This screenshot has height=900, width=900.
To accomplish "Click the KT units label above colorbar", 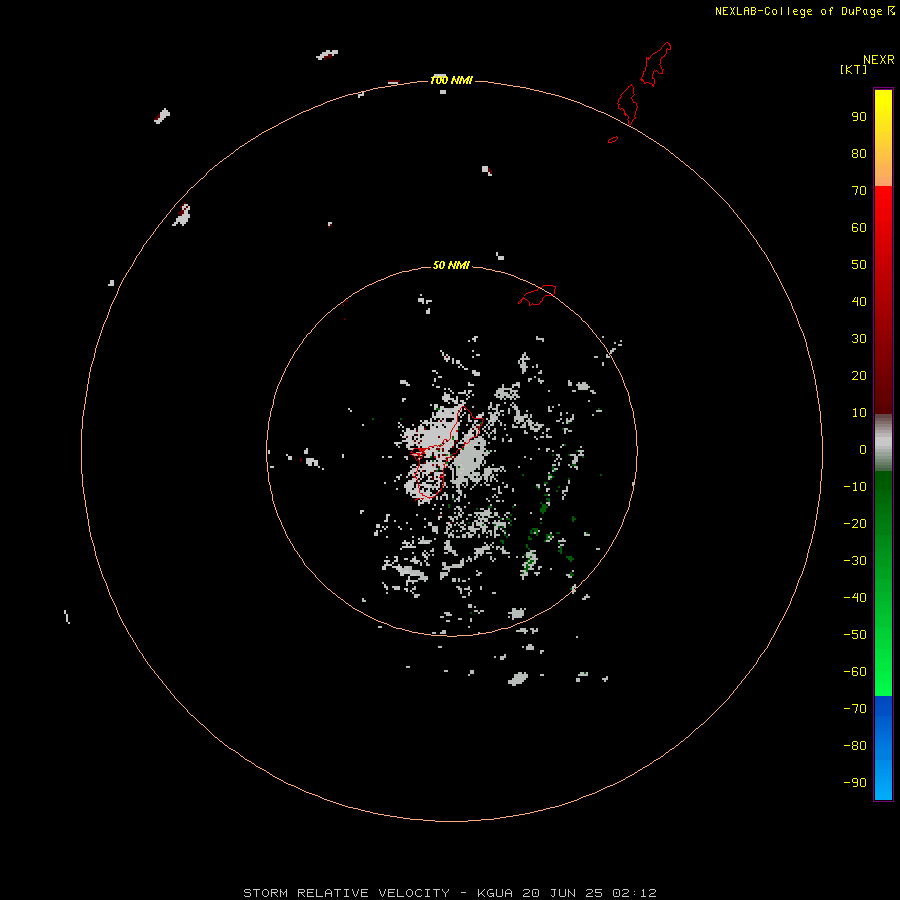I will [853, 69].
